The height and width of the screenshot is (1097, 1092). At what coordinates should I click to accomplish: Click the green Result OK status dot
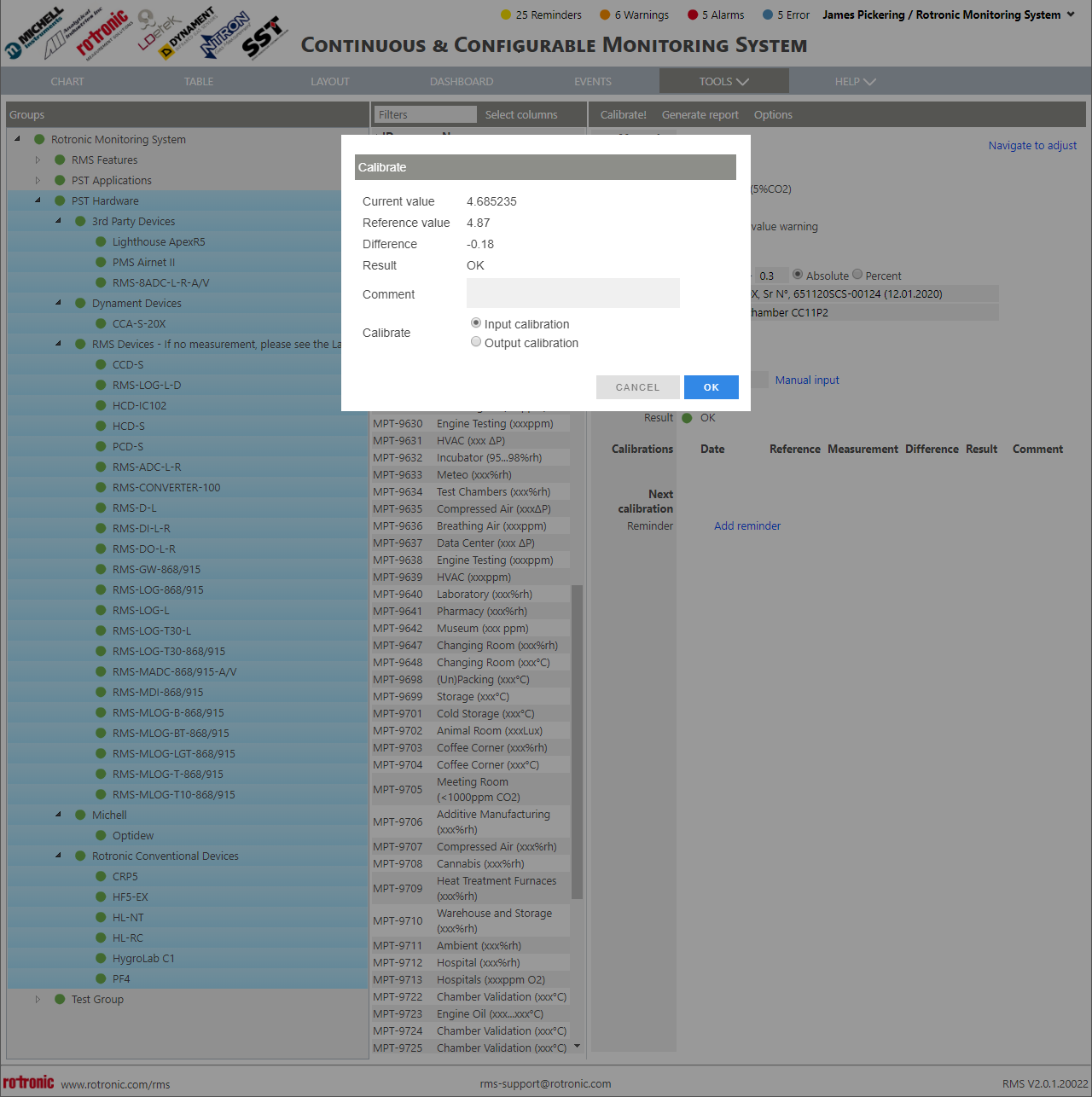click(x=687, y=417)
